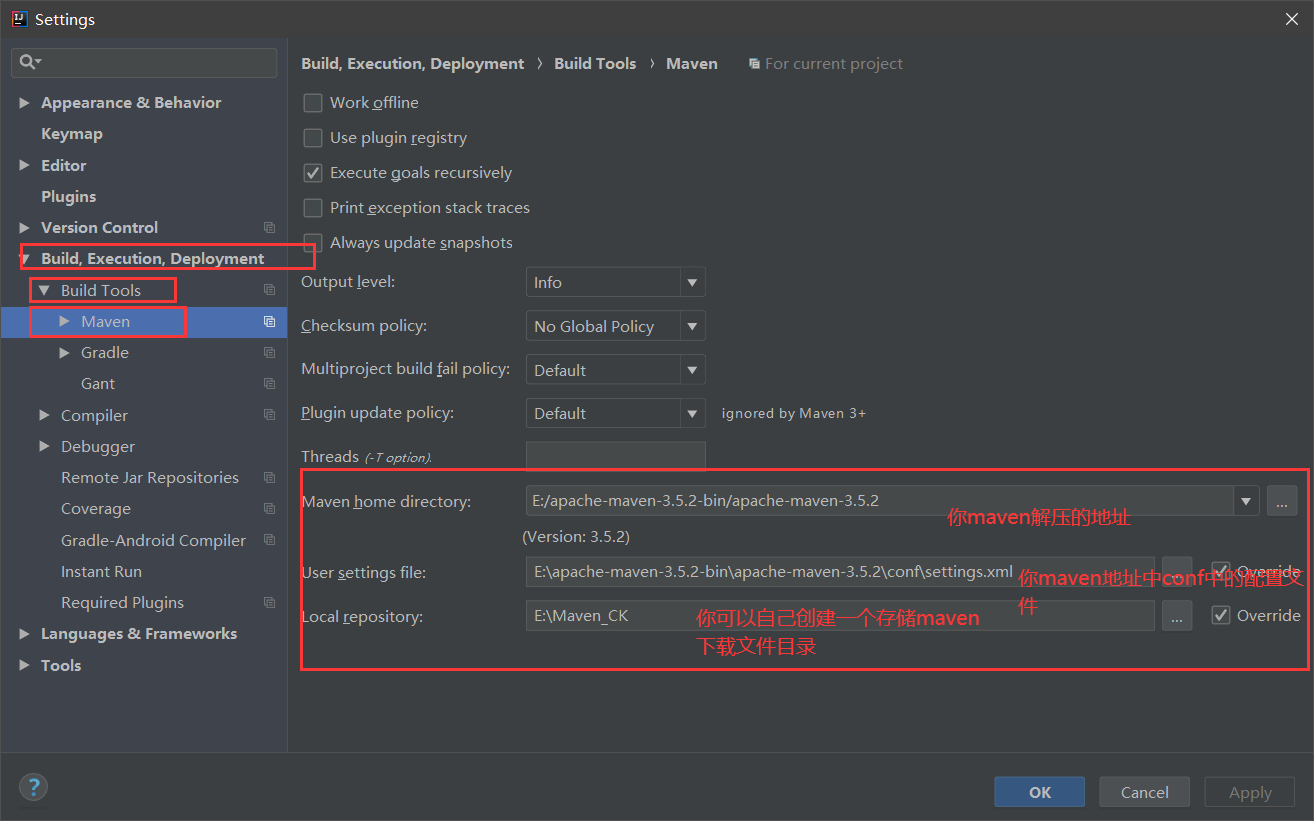The image size is (1314, 821).
Task: Toggle Print exception stack traces checkbox
Action: pyautogui.click(x=313, y=208)
